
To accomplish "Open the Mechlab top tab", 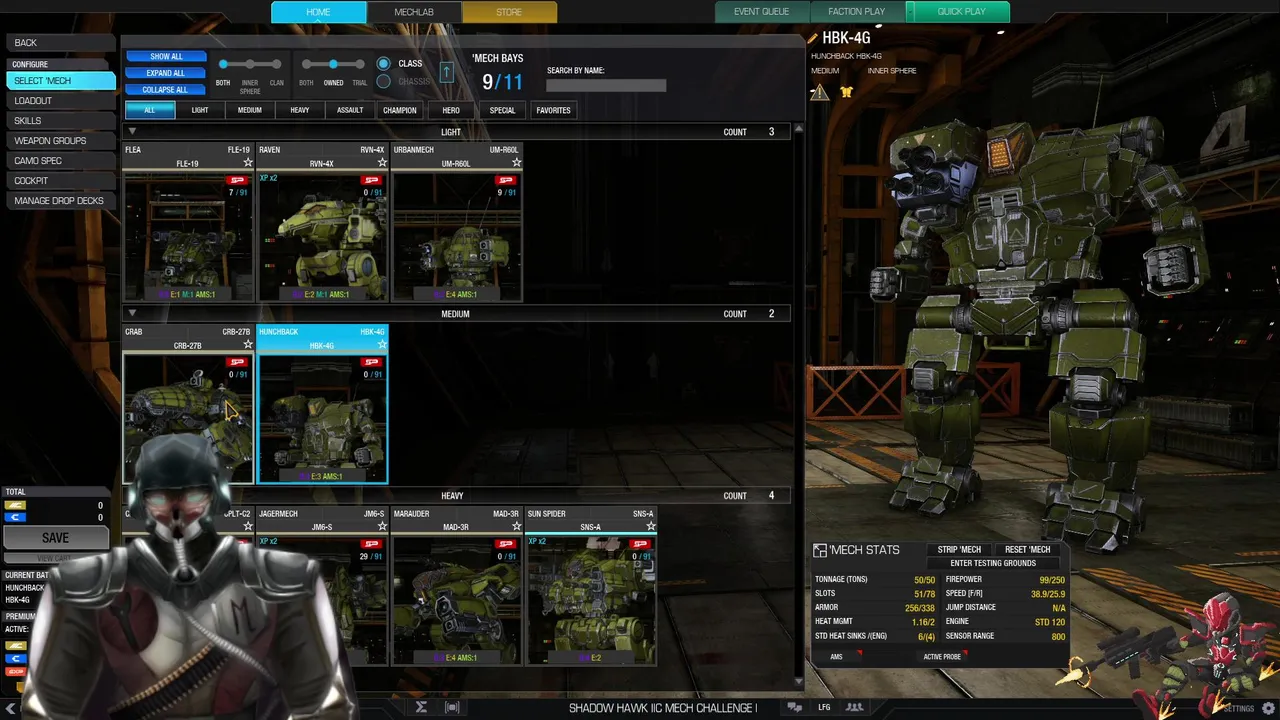I will pyautogui.click(x=414, y=12).
